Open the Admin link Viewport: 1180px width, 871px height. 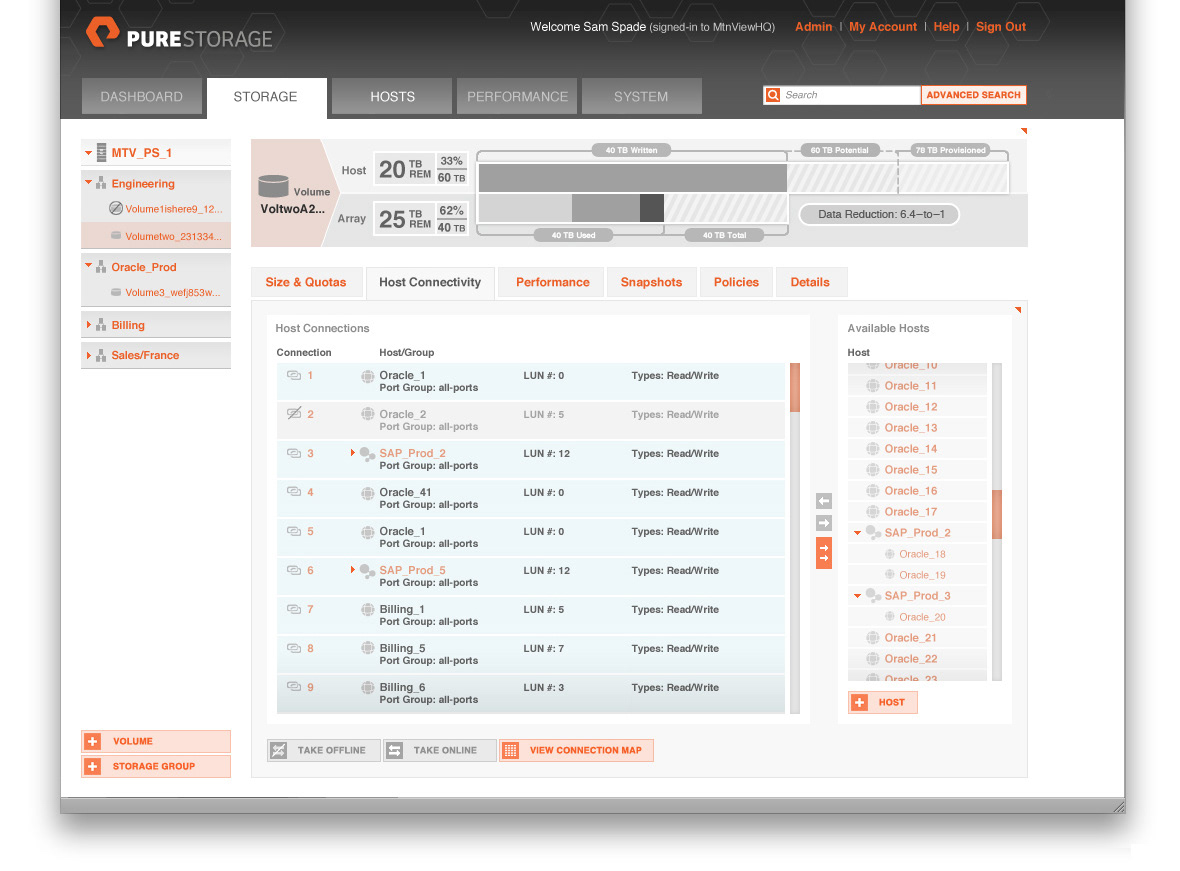(814, 26)
